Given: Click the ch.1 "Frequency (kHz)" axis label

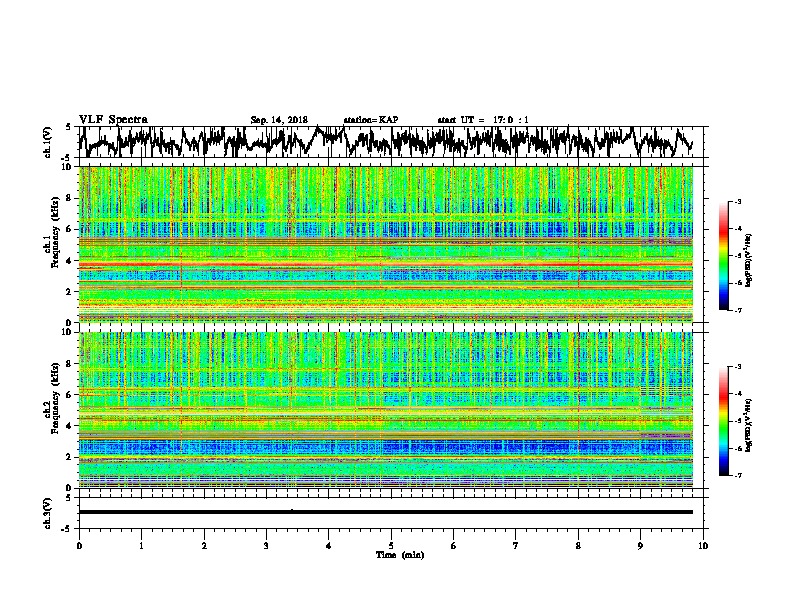Looking at the screenshot, I should pyautogui.click(x=55, y=232).
